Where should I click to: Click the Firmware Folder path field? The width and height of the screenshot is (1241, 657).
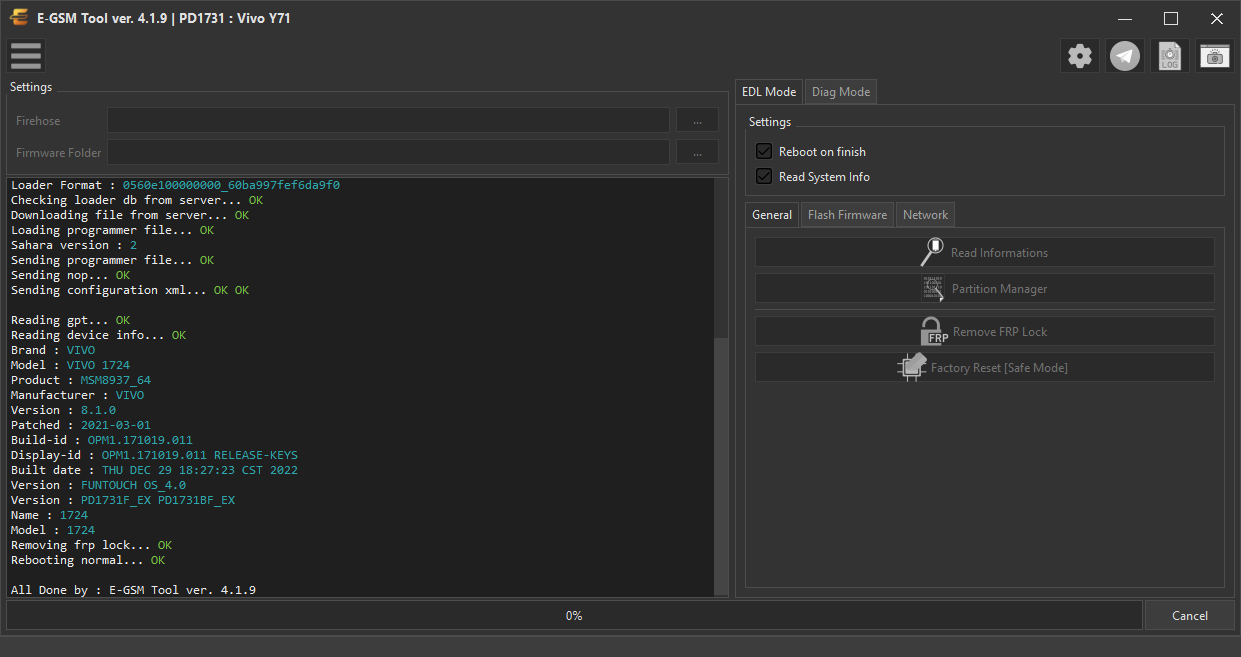click(x=389, y=152)
